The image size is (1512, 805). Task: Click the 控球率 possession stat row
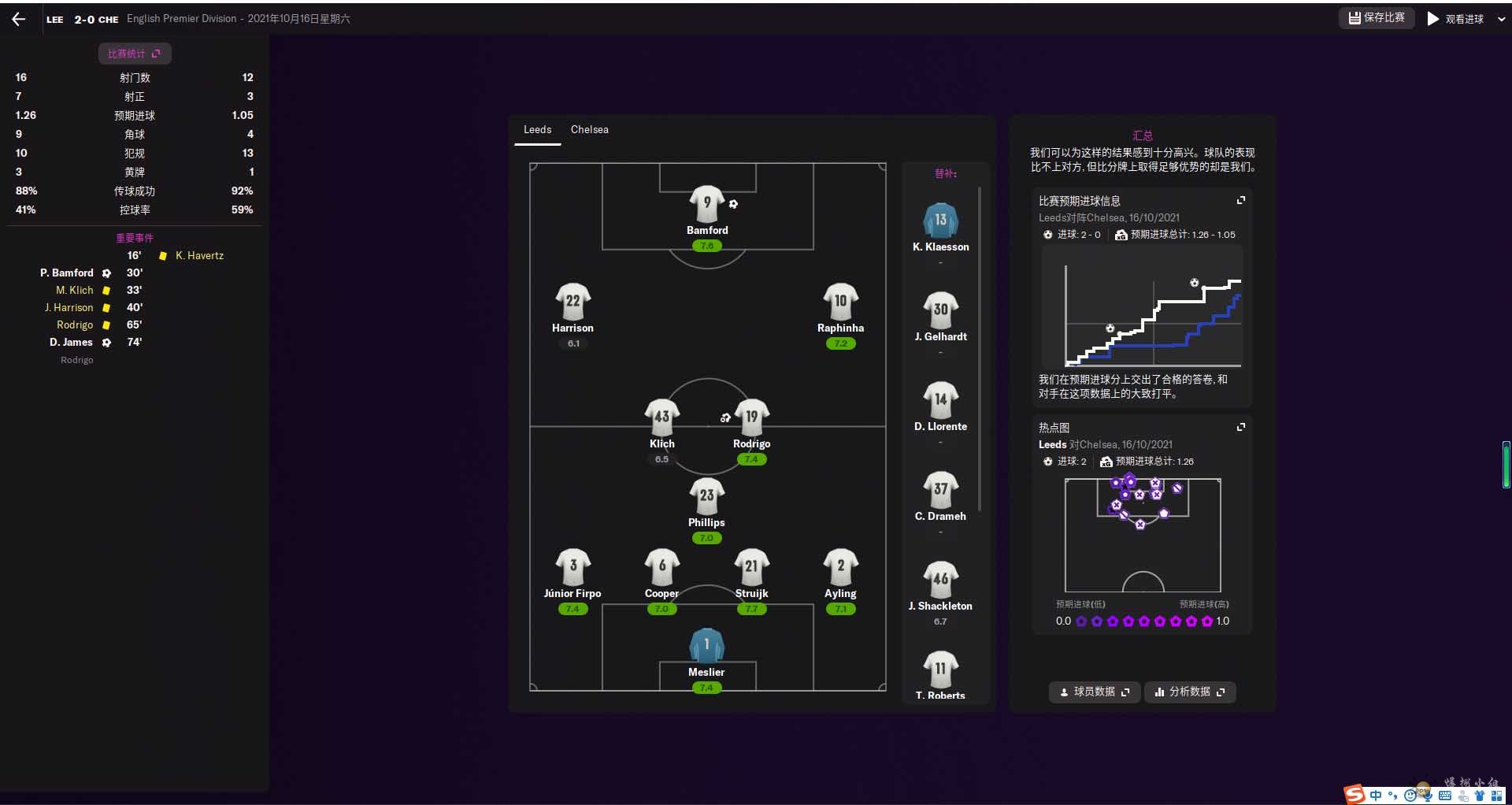(135, 210)
